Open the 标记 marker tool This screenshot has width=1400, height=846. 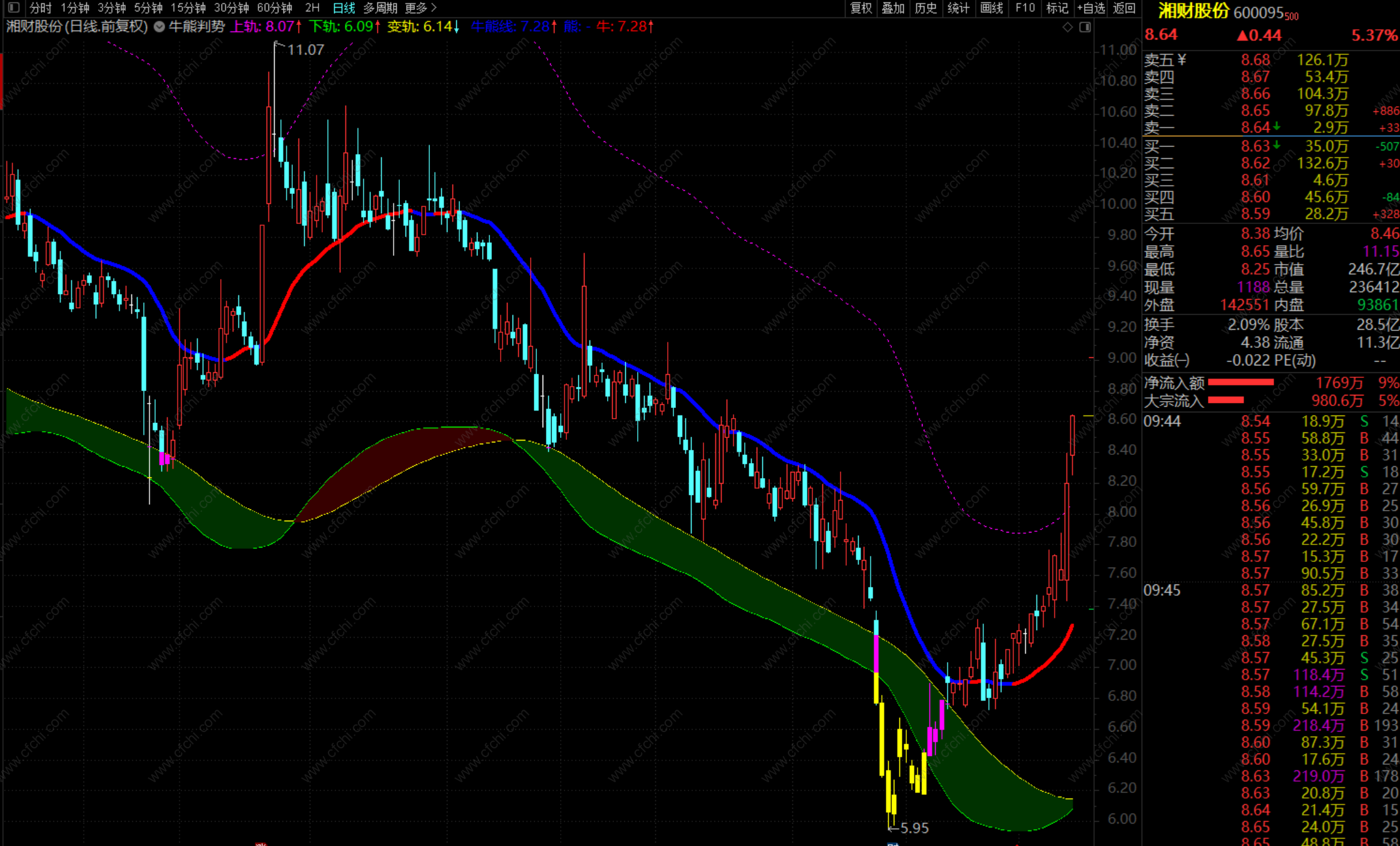click(x=1057, y=8)
